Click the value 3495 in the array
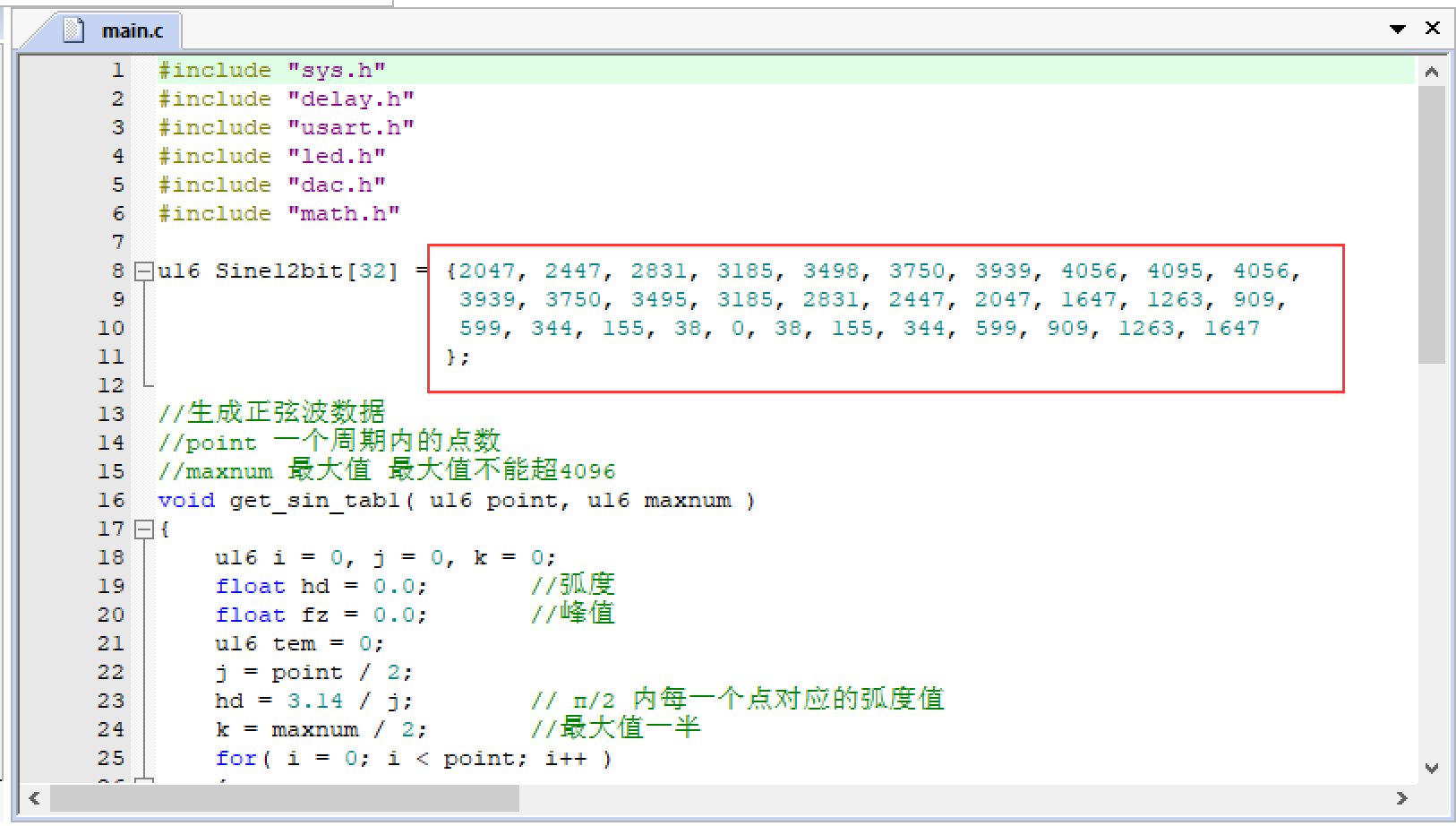Image resolution: width=1456 pixels, height=826 pixels. pyautogui.click(x=659, y=299)
